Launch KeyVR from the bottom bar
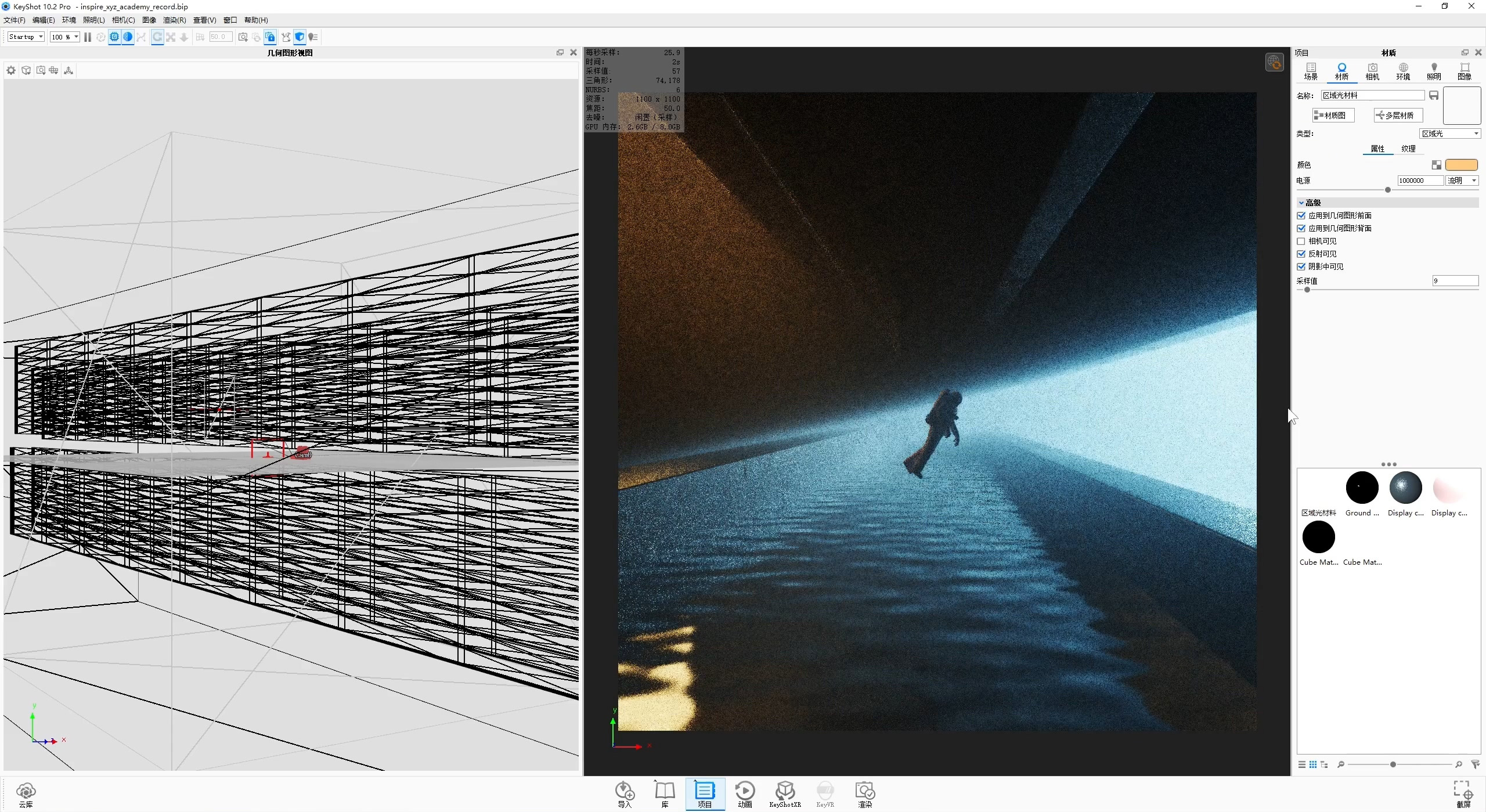 (x=825, y=794)
